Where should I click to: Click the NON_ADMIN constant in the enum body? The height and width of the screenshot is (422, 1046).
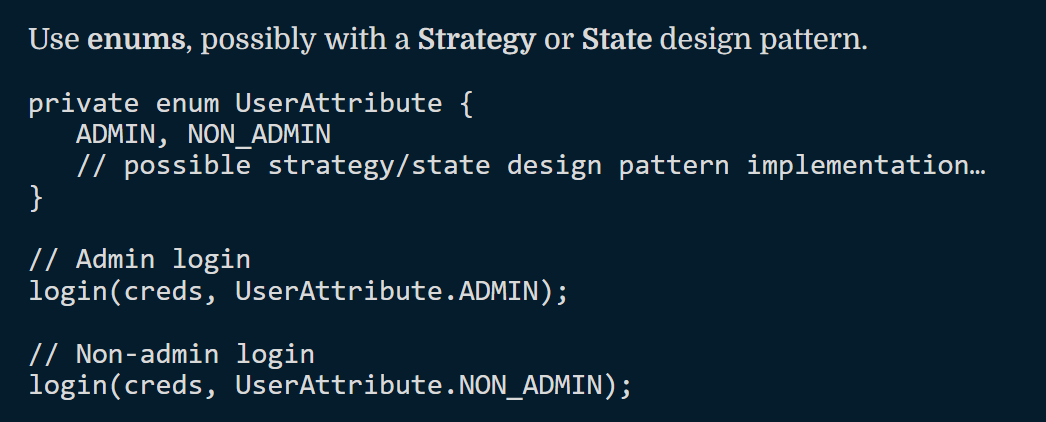tap(259, 135)
